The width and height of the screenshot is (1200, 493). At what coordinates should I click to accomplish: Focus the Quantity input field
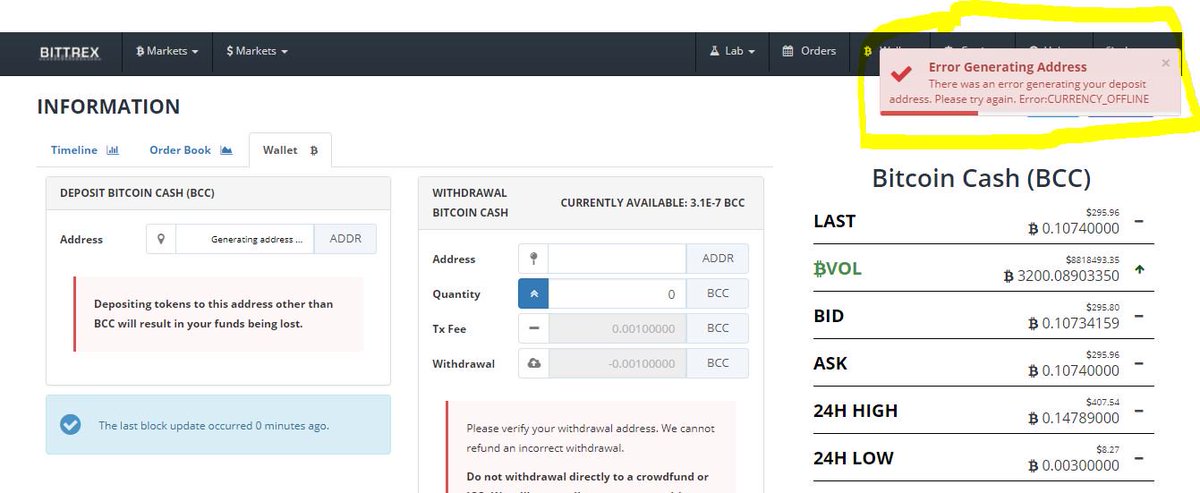(617, 294)
